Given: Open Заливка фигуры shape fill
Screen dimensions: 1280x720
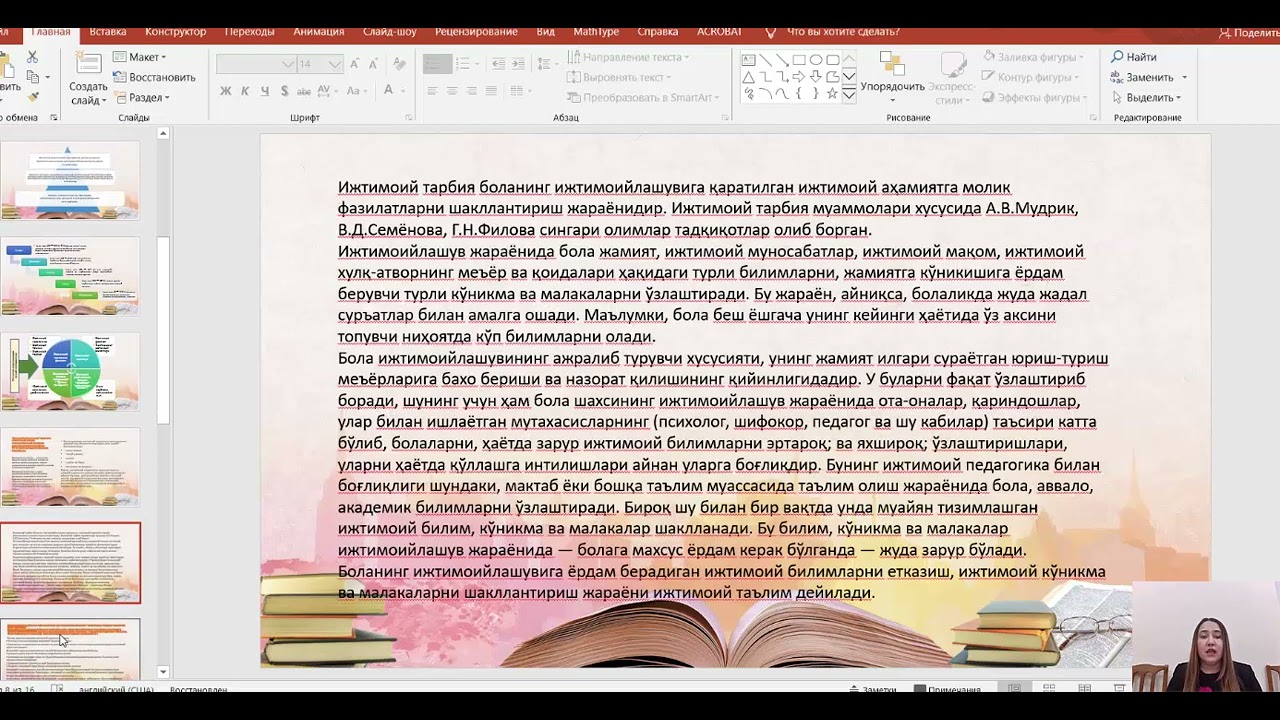Looking at the screenshot, I should [x=1033, y=57].
